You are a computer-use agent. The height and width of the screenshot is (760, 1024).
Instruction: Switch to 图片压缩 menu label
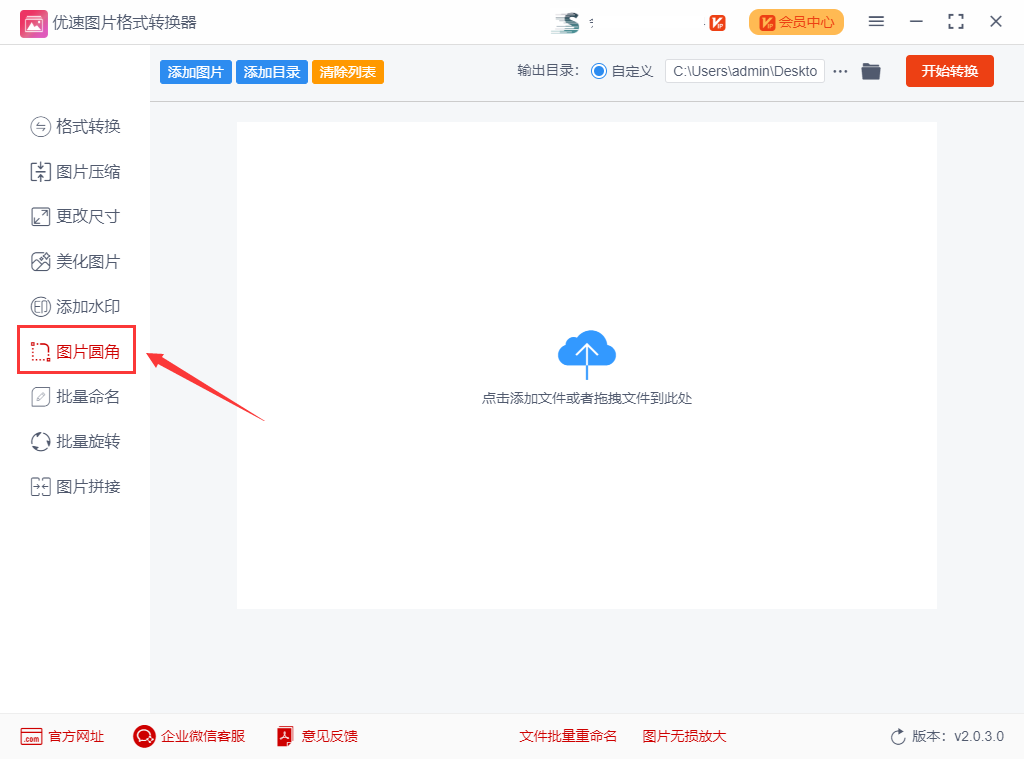[88, 172]
